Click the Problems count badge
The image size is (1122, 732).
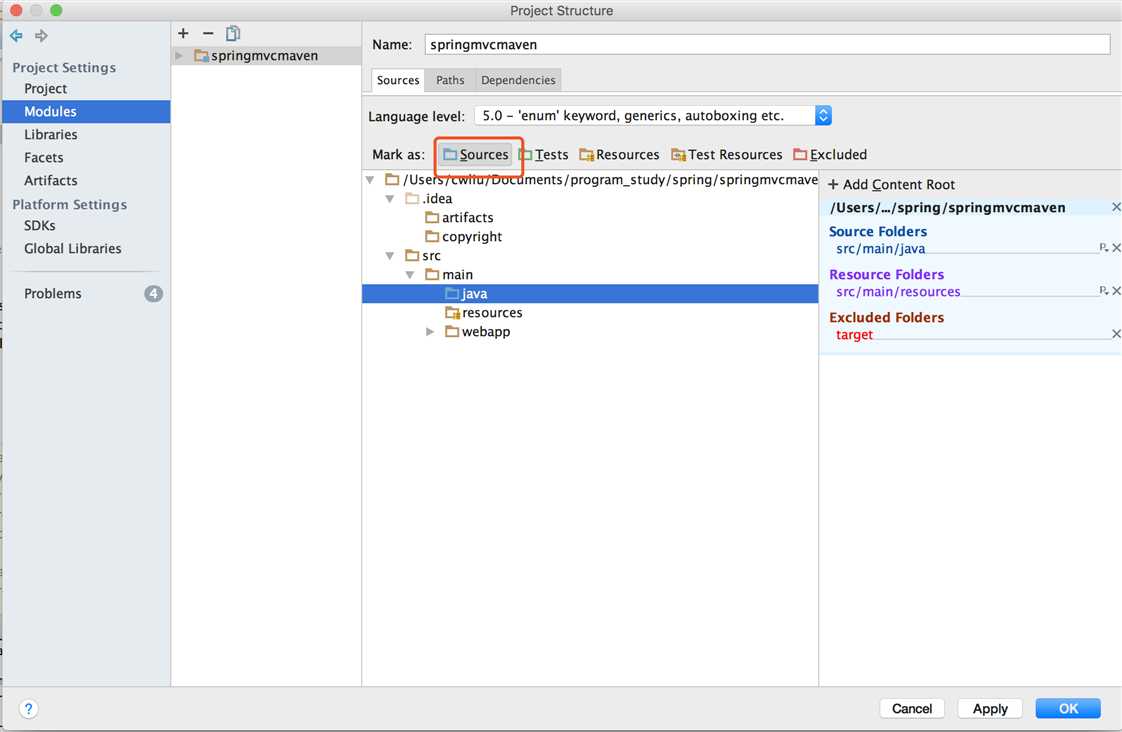153,293
